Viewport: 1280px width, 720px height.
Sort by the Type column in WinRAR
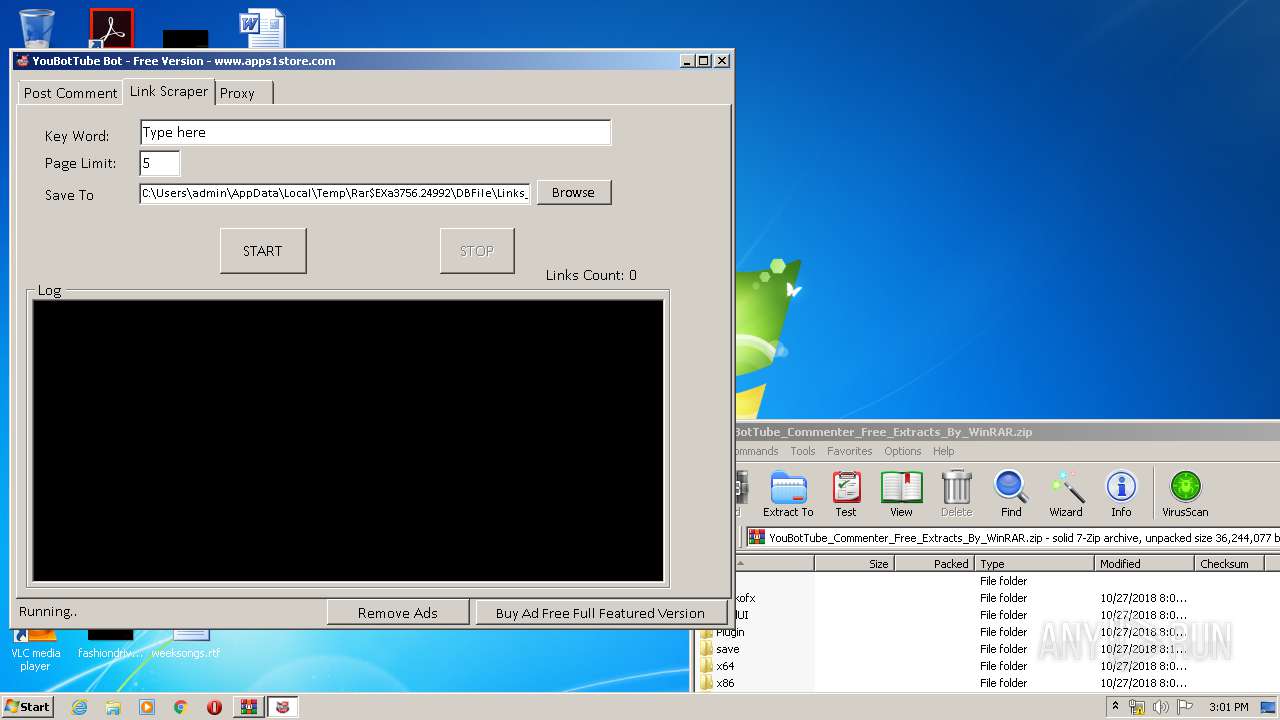click(x=1034, y=564)
